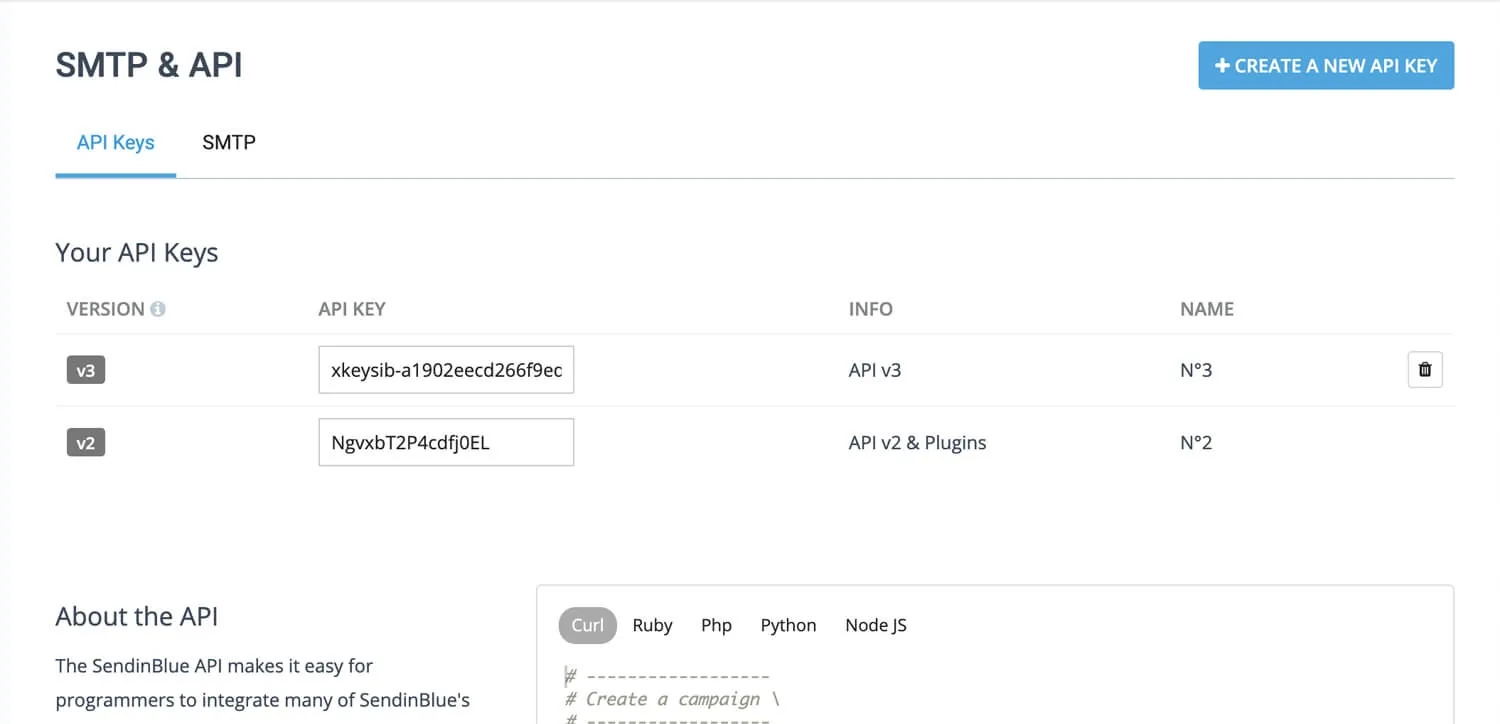The width and height of the screenshot is (1500, 724).
Task: Click the info icon next to VERSION
Action: 157,309
